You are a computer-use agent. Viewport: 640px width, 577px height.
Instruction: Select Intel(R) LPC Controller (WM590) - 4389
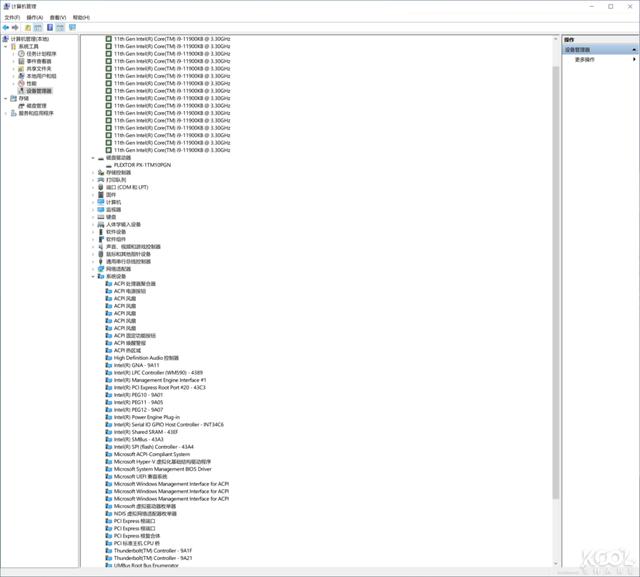pyautogui.click(x=158, y=373)
